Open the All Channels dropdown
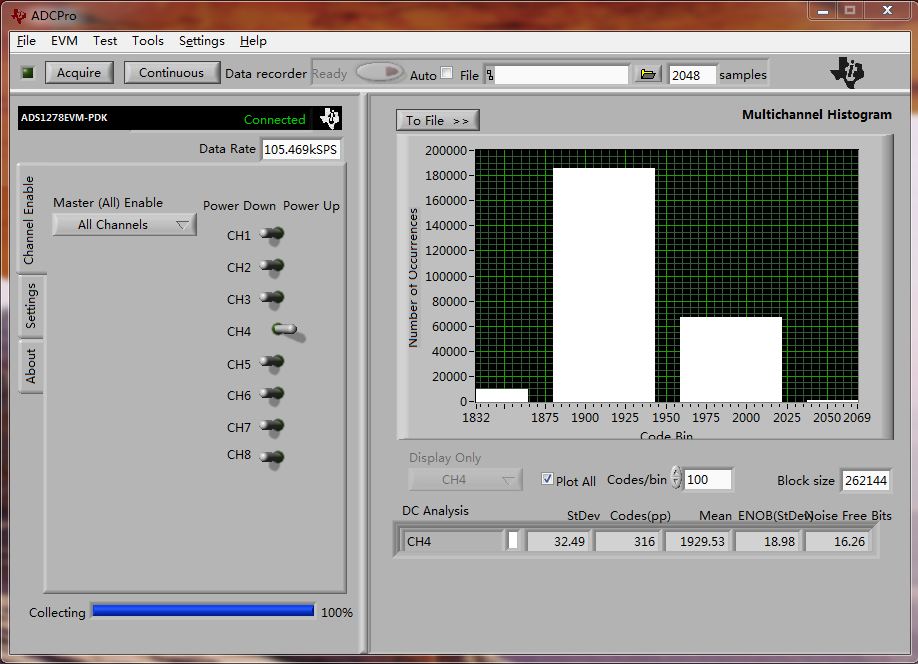The height and width of the screenshot is (664, 918). click(124, 225)
